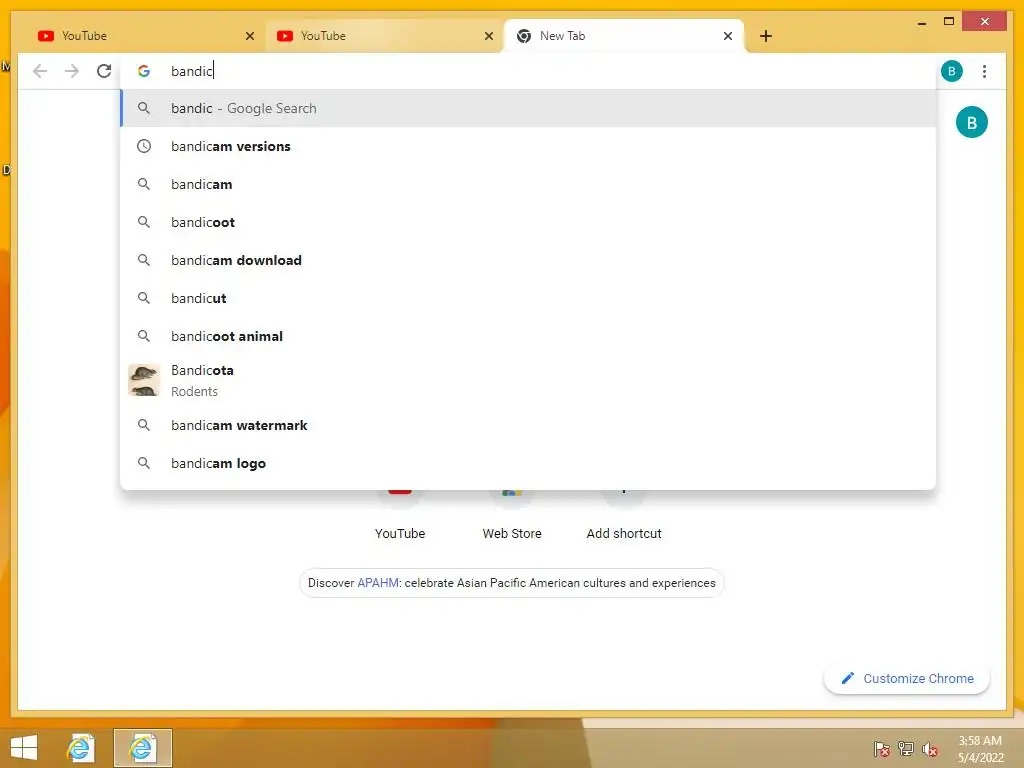Open Chrome three-dot menu
Image resolution: width=1024 pixels, height=768 pixels.
pos(984,71)
